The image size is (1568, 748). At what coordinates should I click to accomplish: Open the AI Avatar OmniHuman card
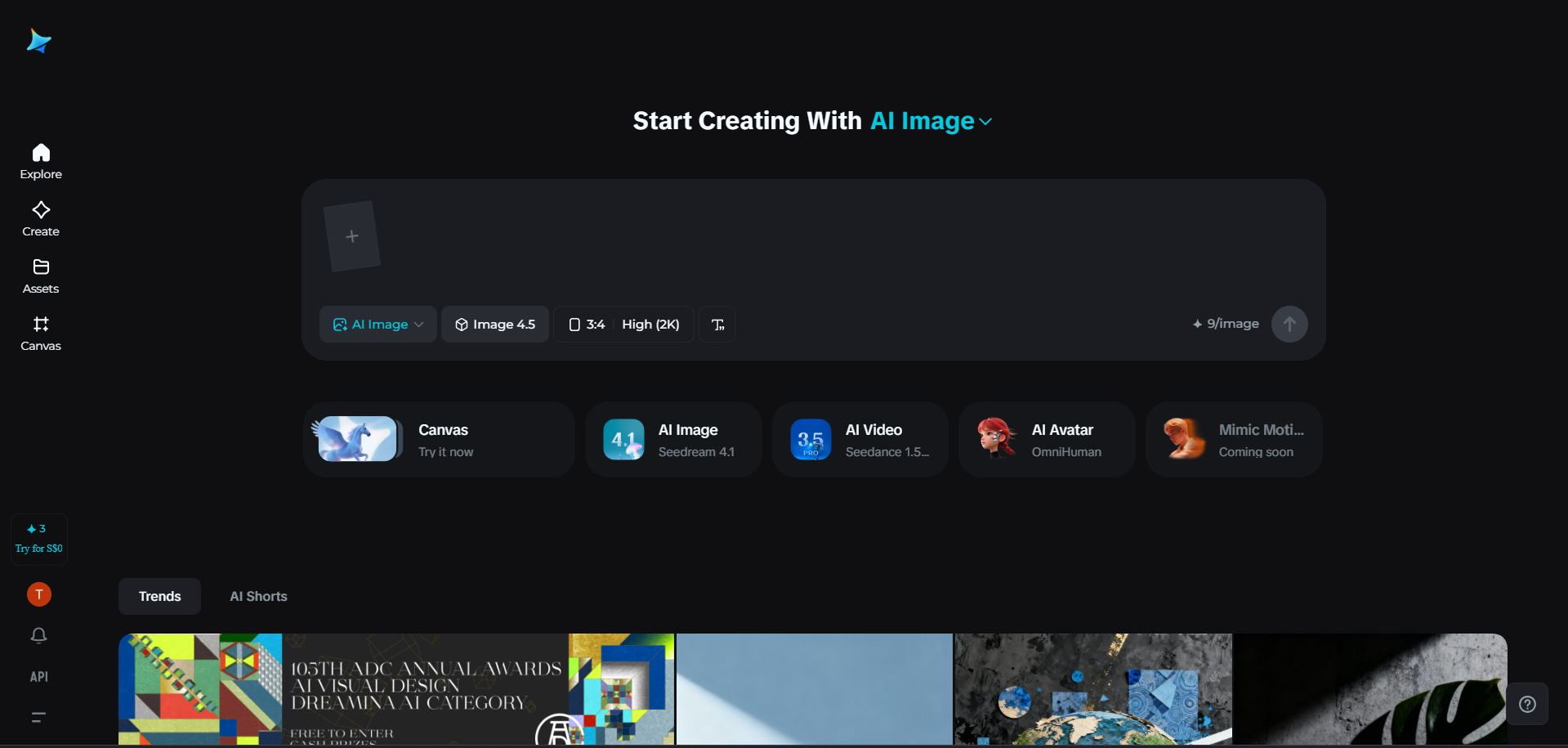(x=1047, y=440)
